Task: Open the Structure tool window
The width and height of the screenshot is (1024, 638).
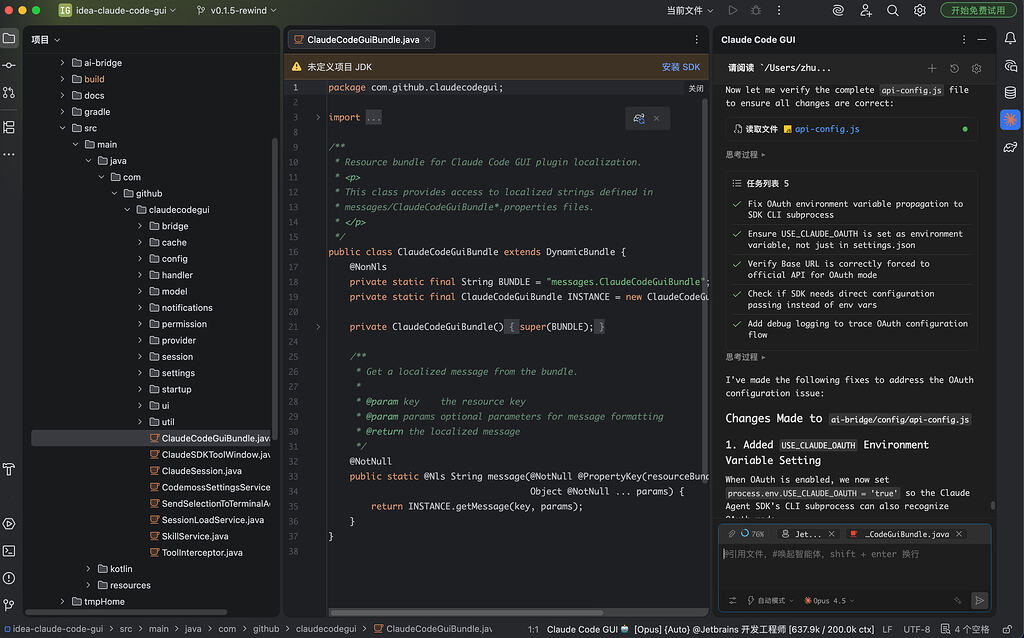Action: click(x=9, y=127)
